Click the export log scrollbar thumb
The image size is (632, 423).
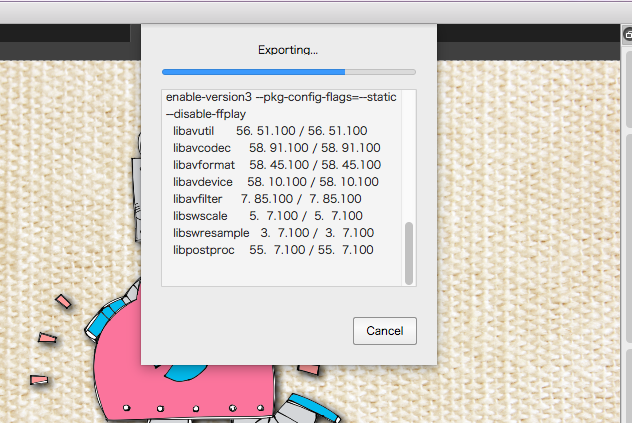(409, 253)
